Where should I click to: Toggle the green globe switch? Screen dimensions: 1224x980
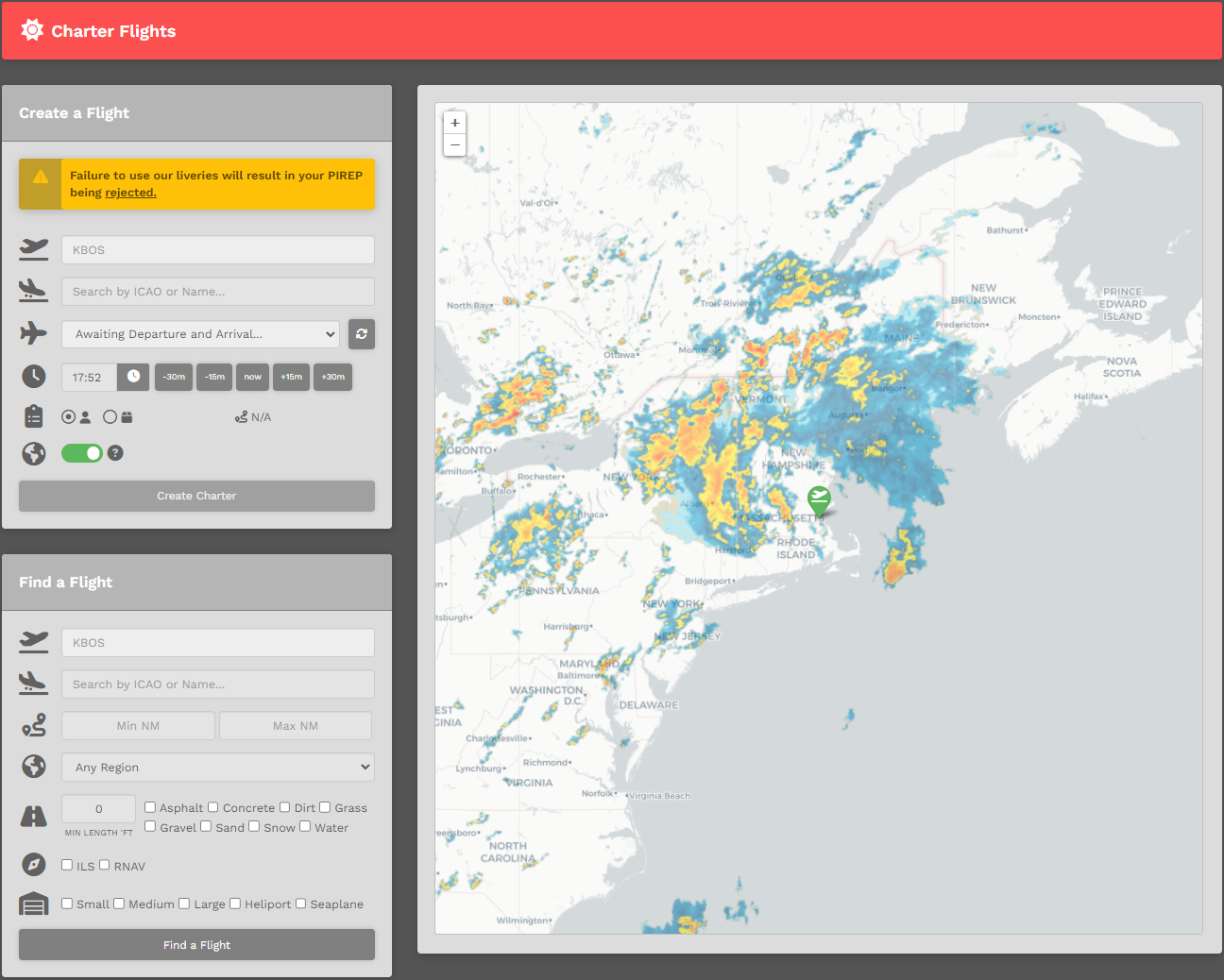pyautogui.click(x=82, y=453)
